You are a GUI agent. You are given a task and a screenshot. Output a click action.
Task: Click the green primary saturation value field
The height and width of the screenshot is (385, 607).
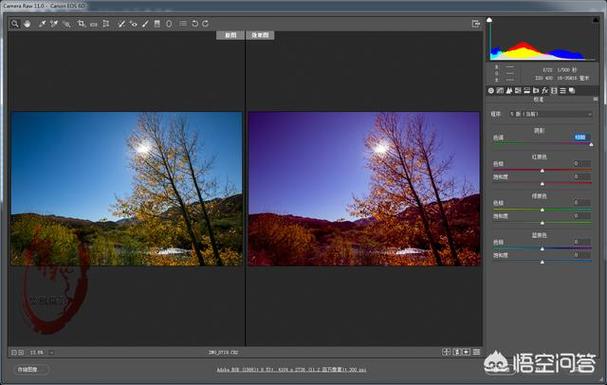click(582, 216)
